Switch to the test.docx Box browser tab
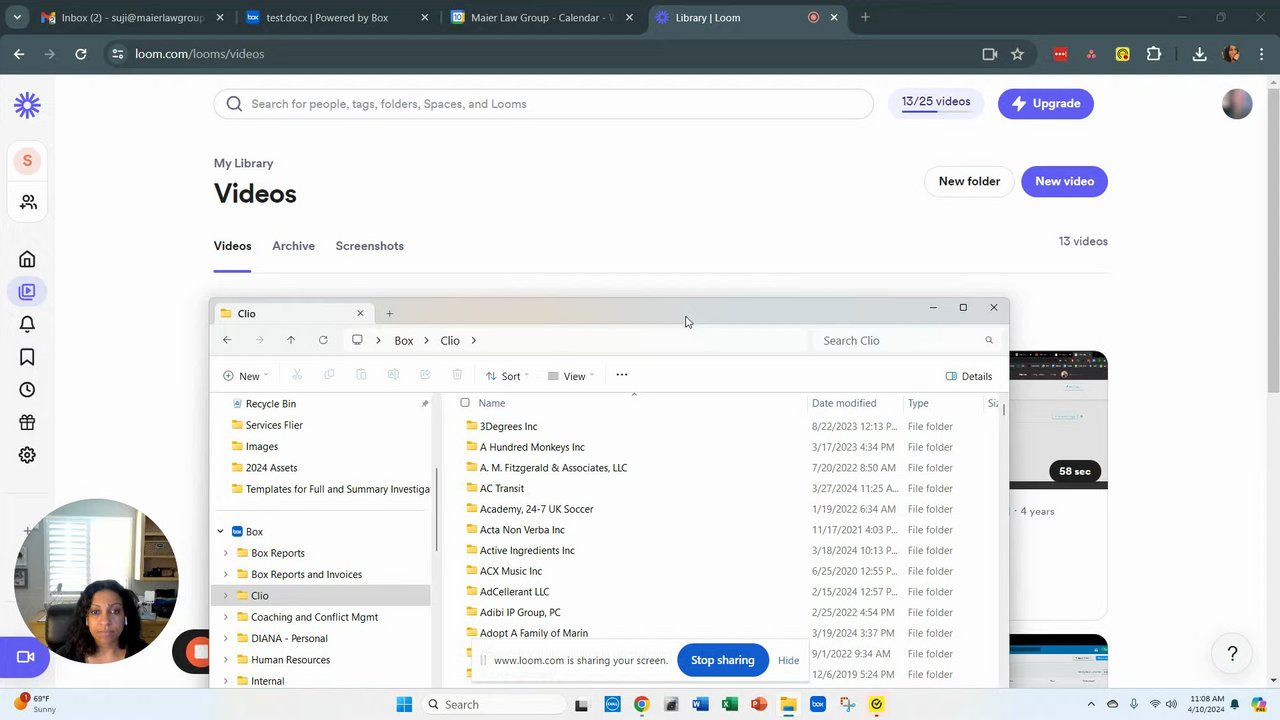1280x720 pixels. (337, 17)
